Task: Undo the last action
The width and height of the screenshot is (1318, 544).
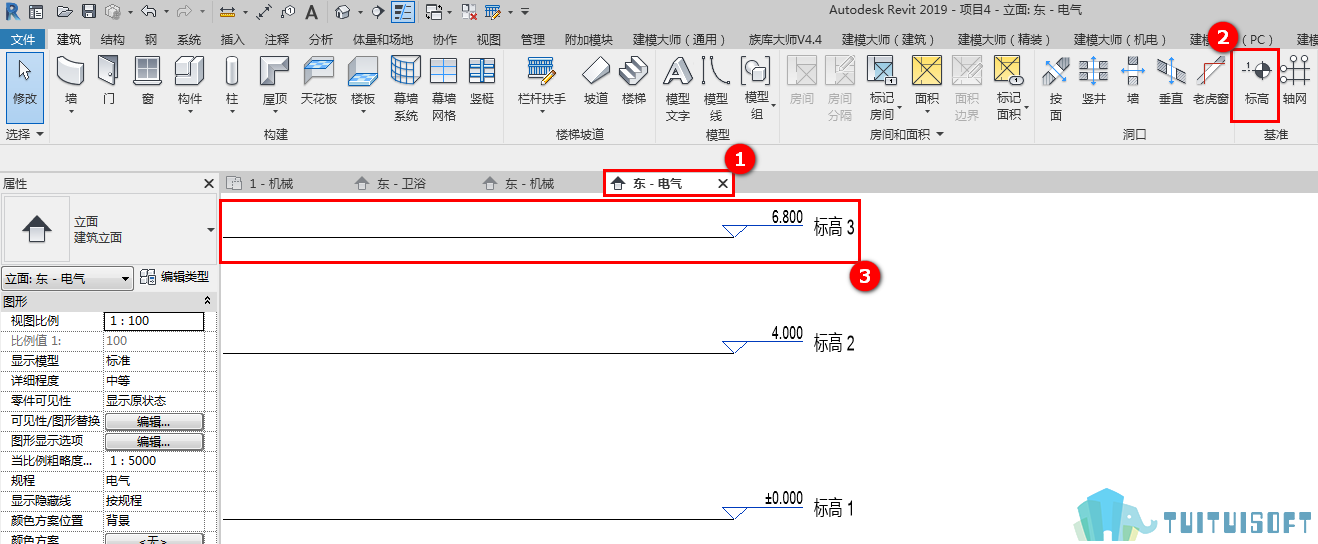Action: 148,12
